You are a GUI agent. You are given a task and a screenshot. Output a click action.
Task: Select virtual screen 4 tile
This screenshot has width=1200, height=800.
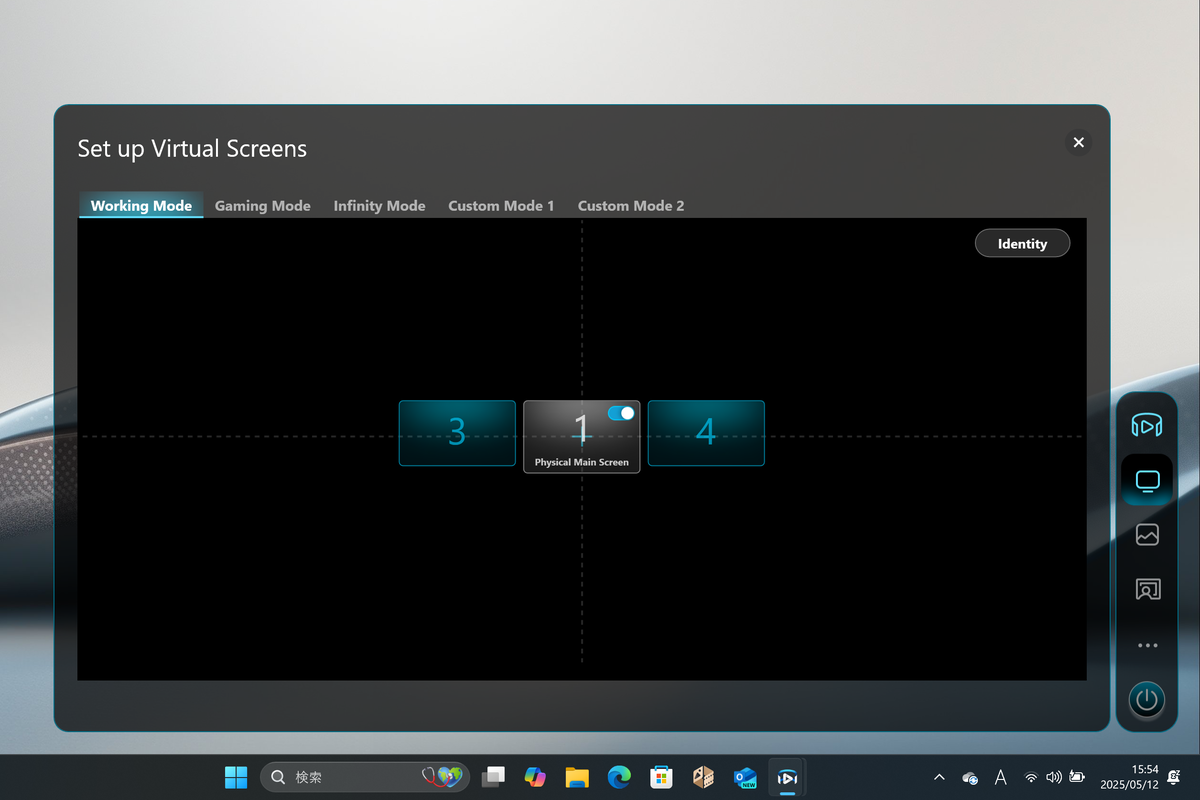point(706,433)
